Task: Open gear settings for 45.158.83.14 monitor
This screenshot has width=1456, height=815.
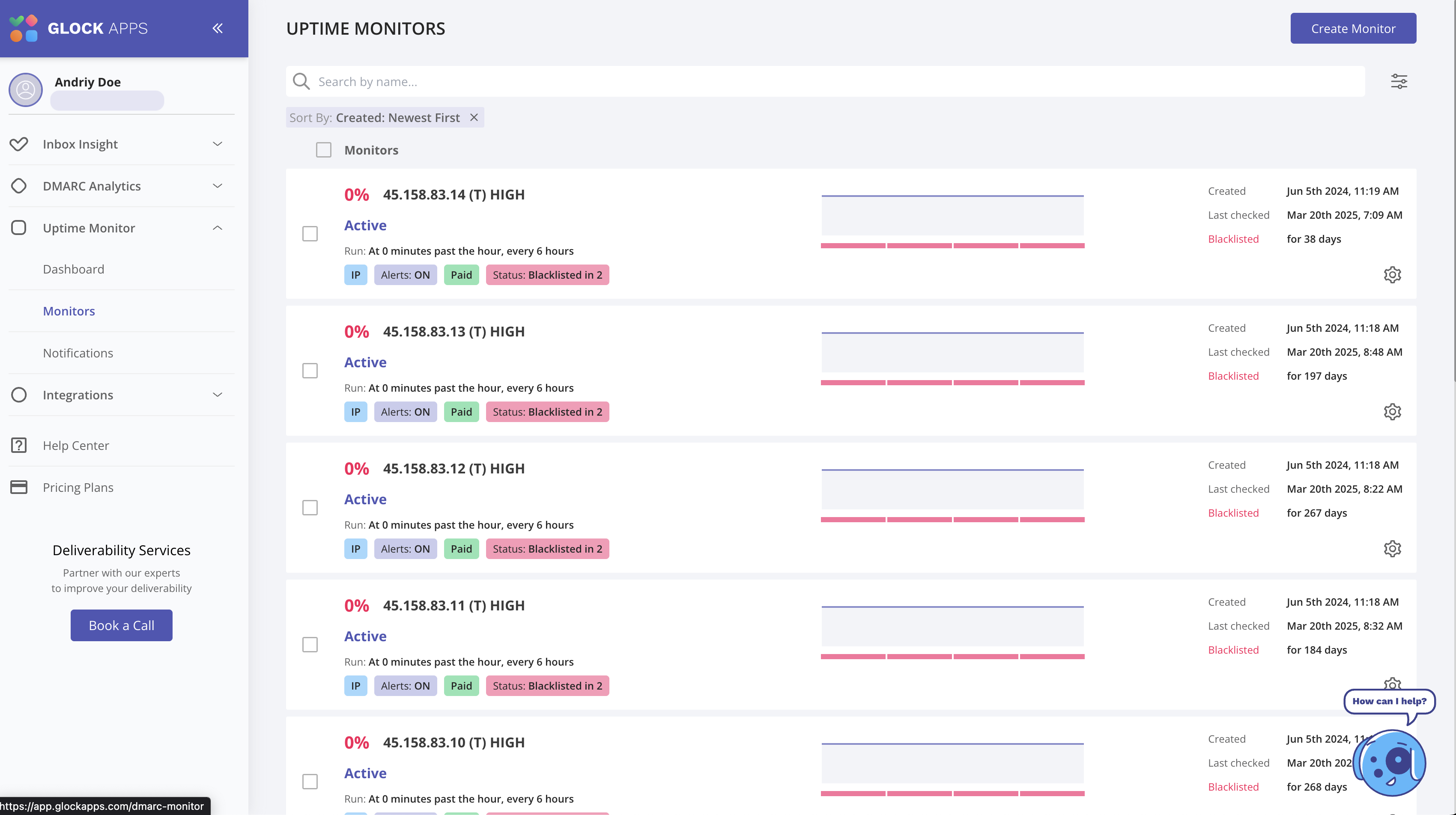Action: point(1392,275)
